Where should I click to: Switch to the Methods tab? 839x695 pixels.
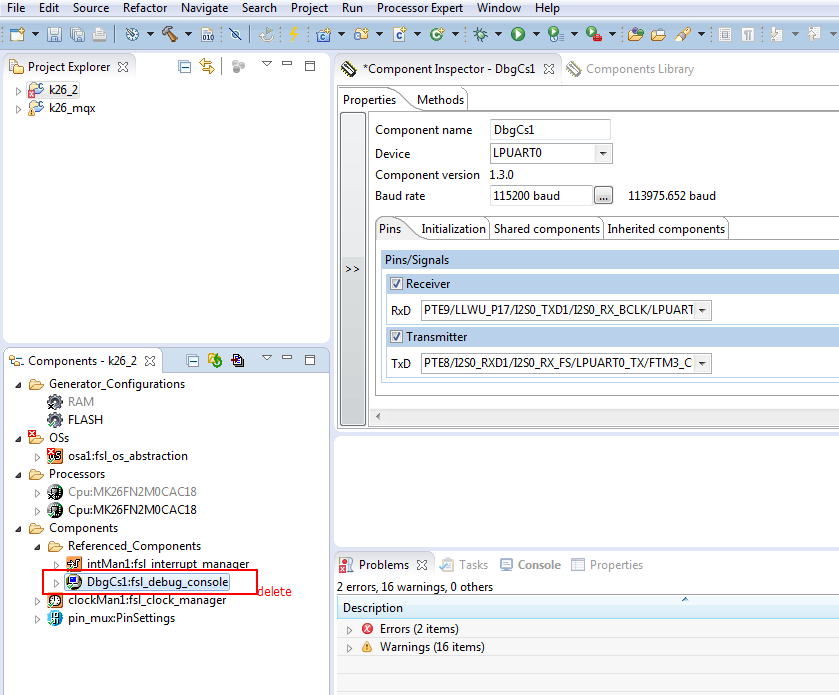point(440,100)
